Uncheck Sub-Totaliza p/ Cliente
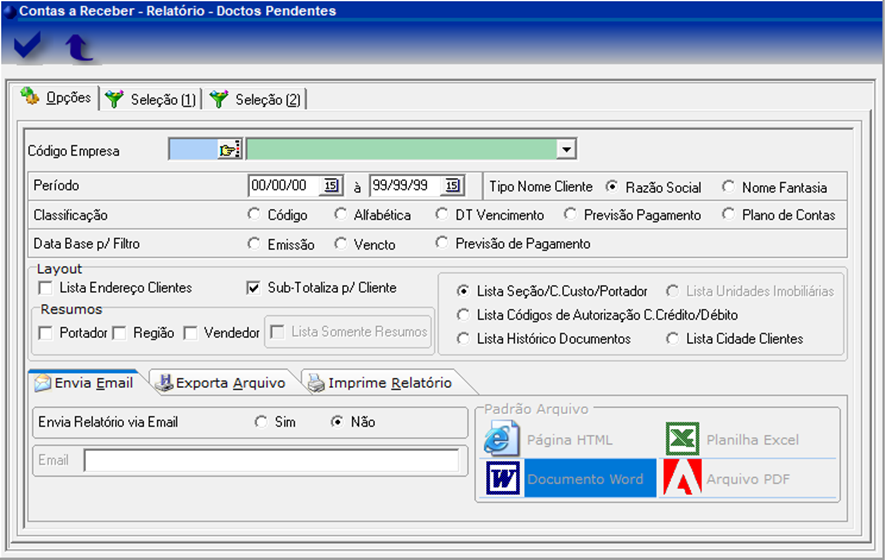Screen dimensions: 886x560 253,288
